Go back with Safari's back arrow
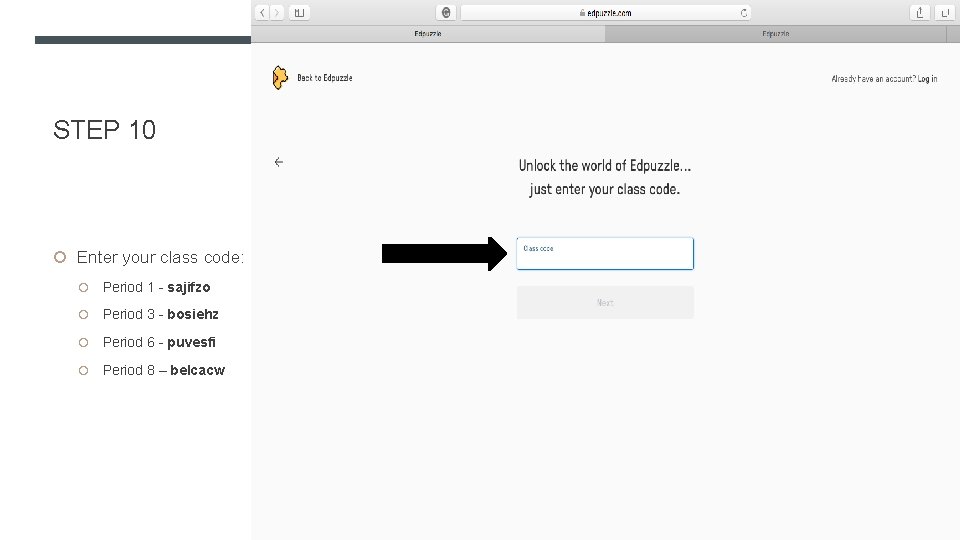 coord(262,12)
